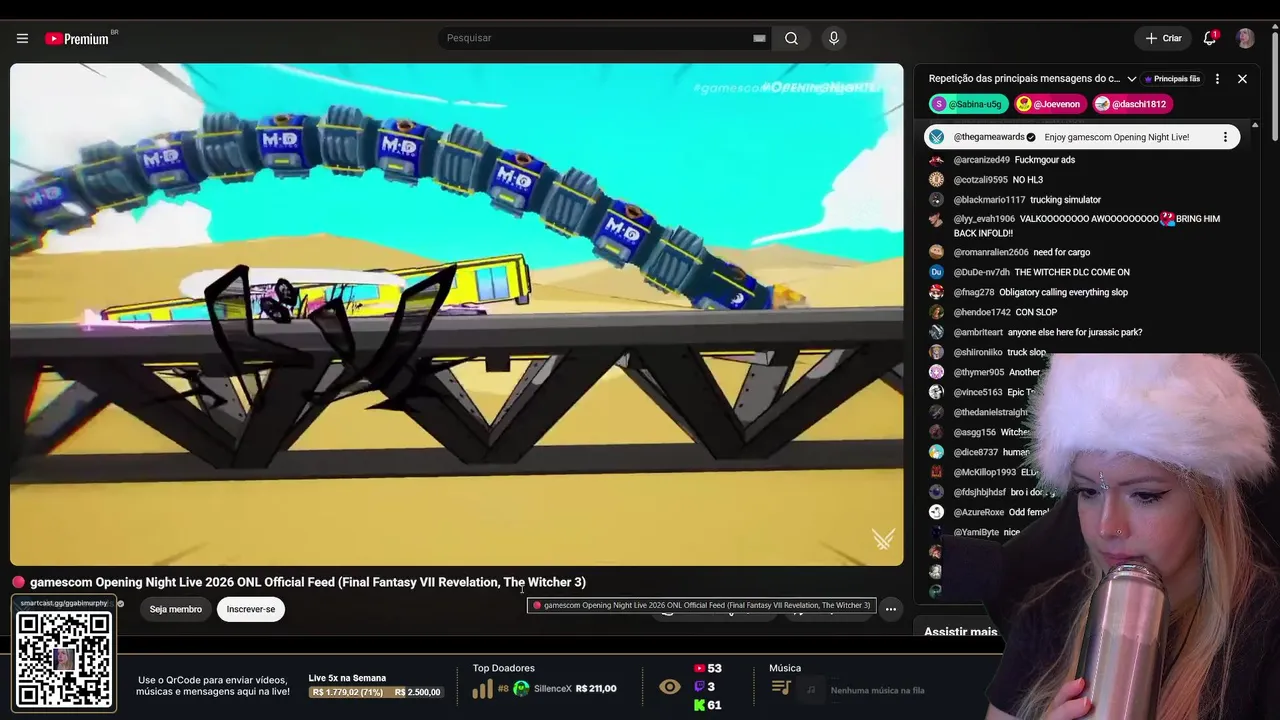Viewport: 1280px width, 720px height.
Task: Click username @cotzali9595 in chat
Action: [980, 180]
